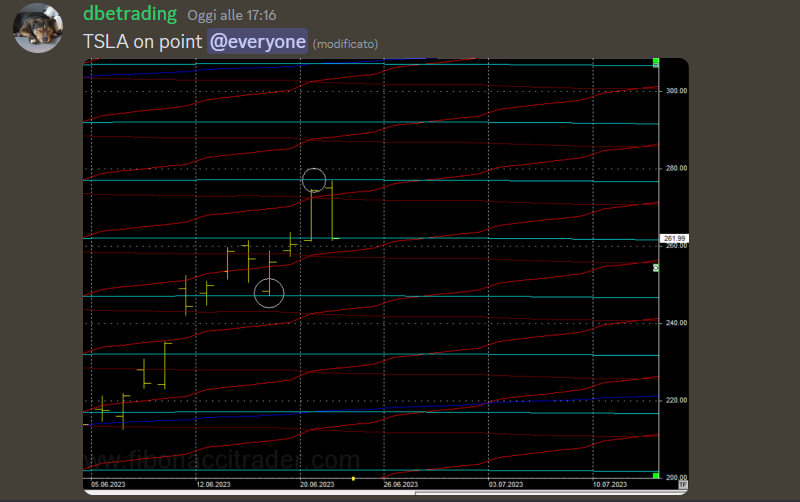The height and width of the screenshot is (502, 800).
Task: Click the @everyone mention
Action: click(257, 41)
